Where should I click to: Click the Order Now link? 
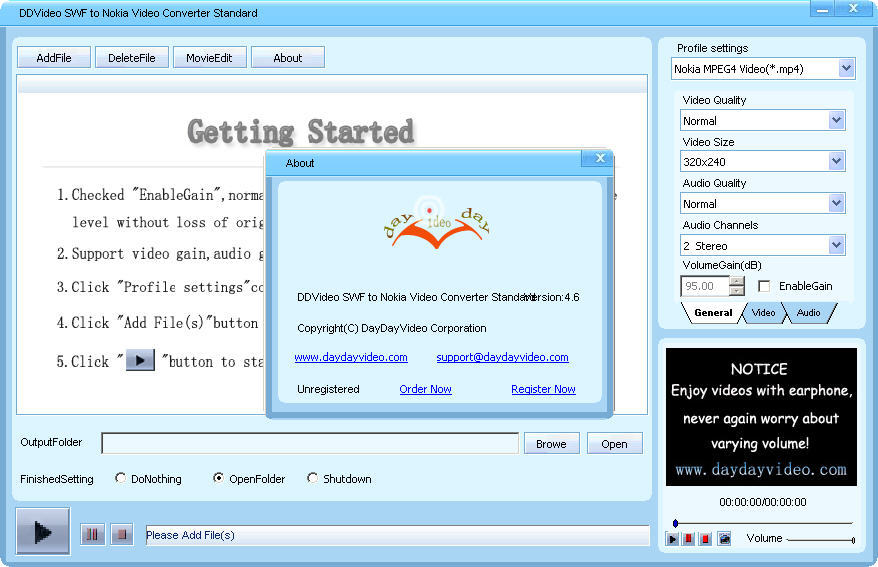pos(426,389)
